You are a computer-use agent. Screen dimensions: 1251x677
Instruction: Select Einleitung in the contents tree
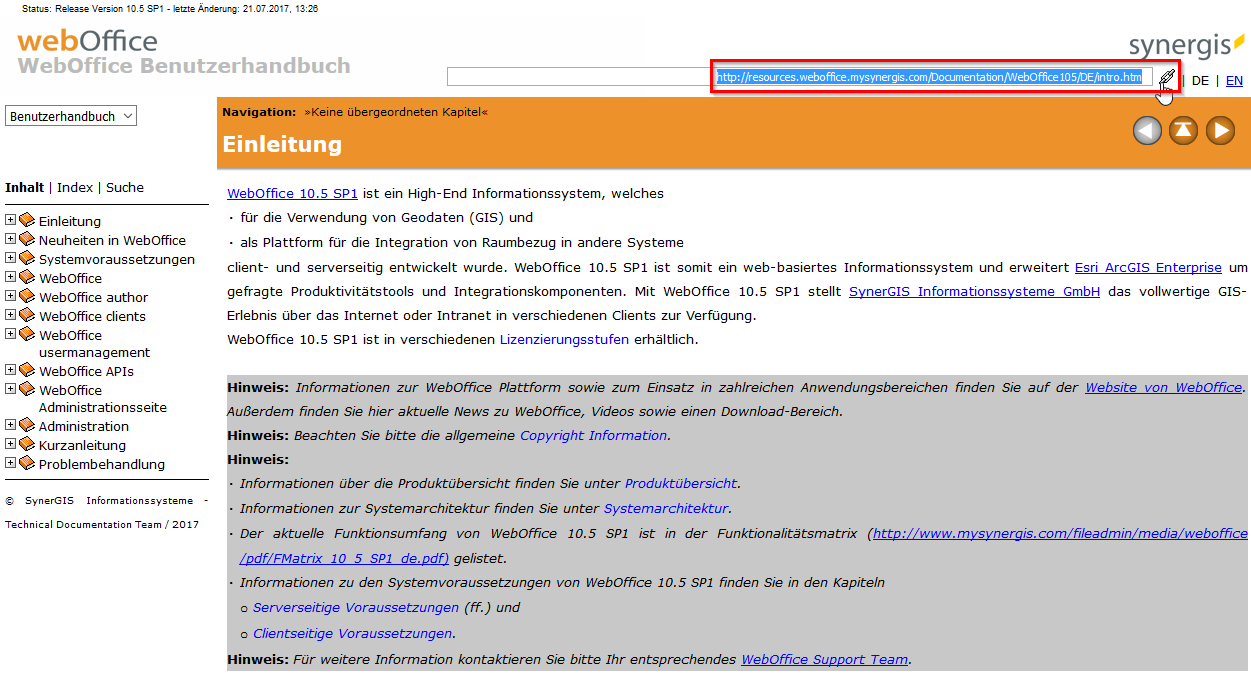[x=70, y=221]
